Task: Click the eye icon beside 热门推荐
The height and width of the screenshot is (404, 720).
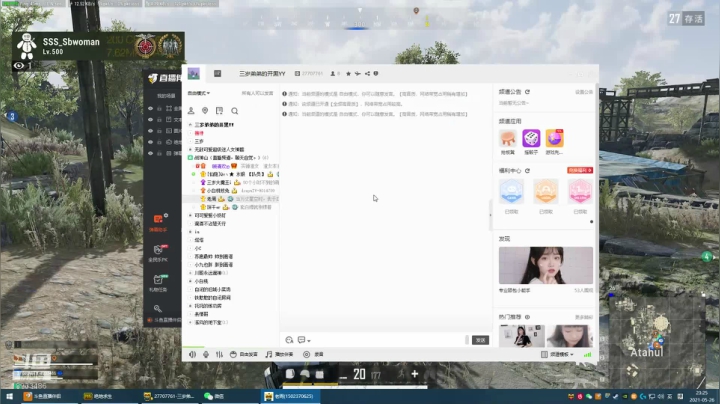Action: click(527, 317)
